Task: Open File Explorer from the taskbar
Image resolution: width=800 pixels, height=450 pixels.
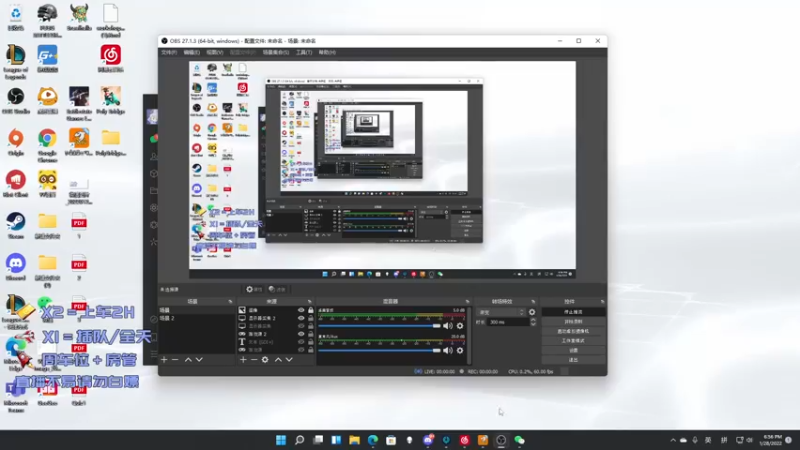Action: tap(354, 440)
